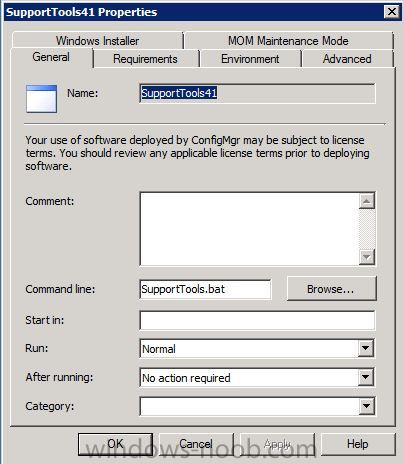Click the Command line field
The height and width of the screenshot is (464, 403).
(205, 289)
